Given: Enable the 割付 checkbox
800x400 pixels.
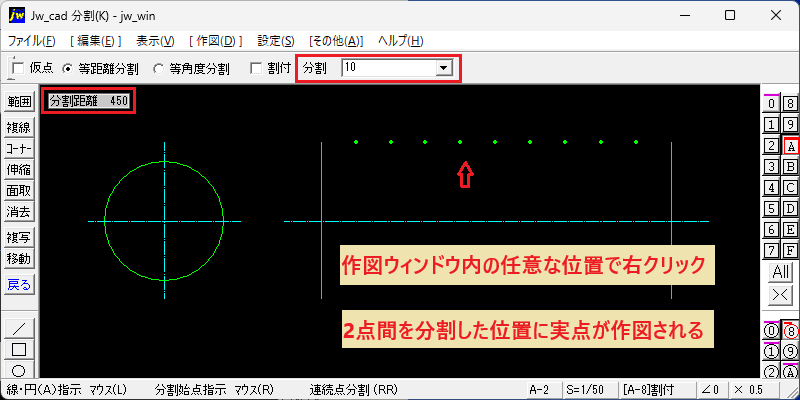Looking at the screenshot, I should (x=257, y=68).
